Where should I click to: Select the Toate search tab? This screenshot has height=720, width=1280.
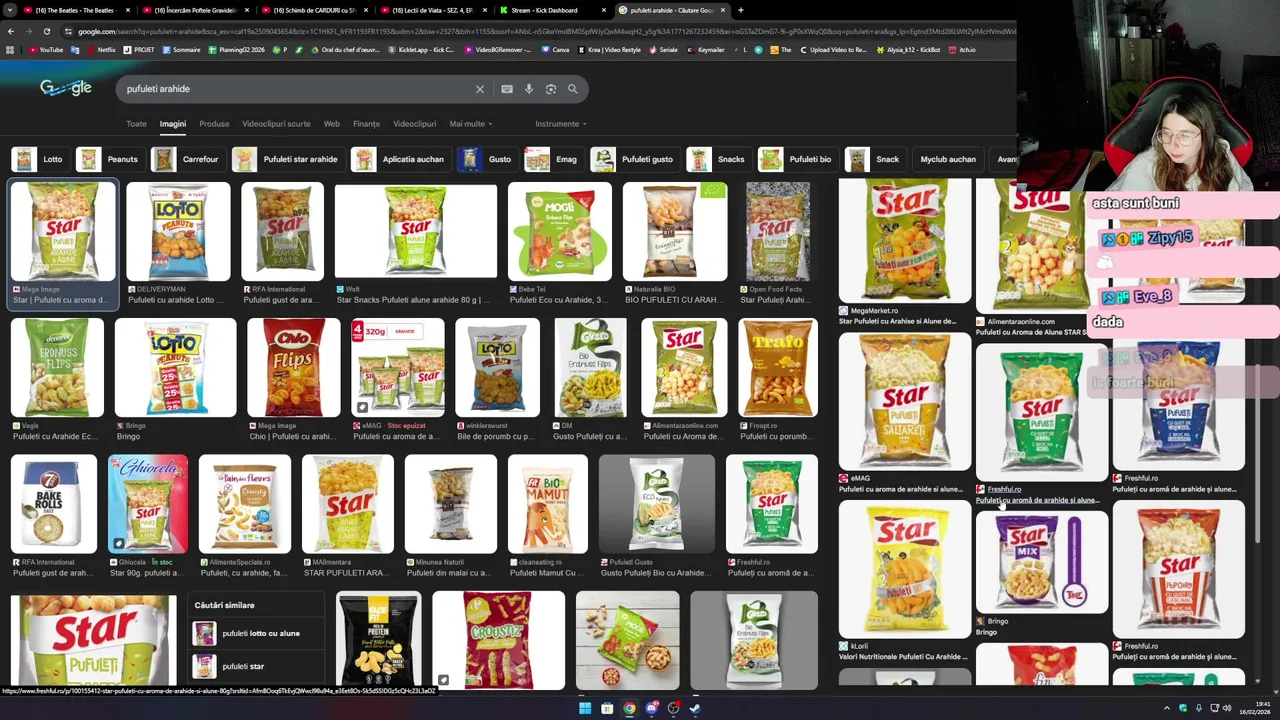tap(136, 124)
